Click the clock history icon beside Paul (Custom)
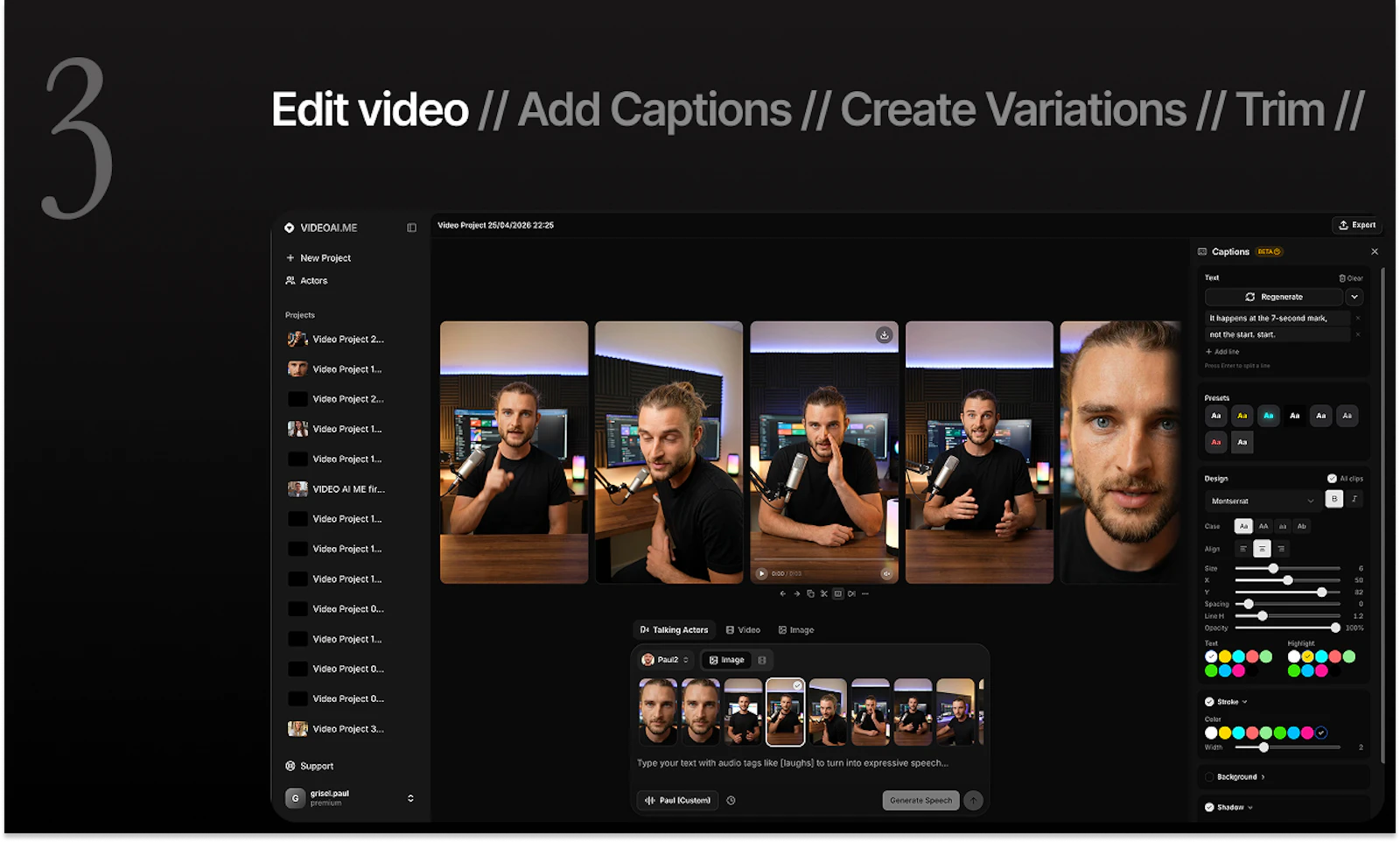 731,800
